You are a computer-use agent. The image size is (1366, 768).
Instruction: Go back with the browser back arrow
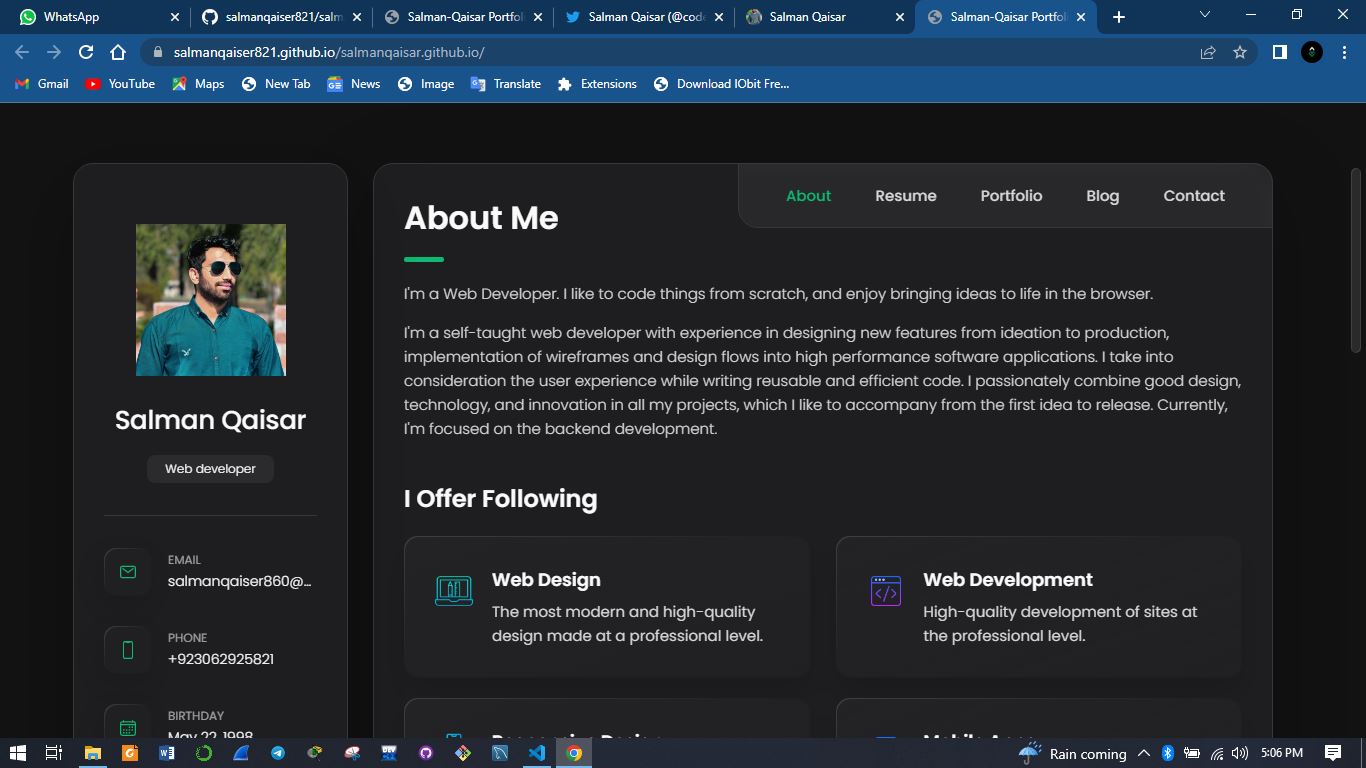tap(22, 52)
